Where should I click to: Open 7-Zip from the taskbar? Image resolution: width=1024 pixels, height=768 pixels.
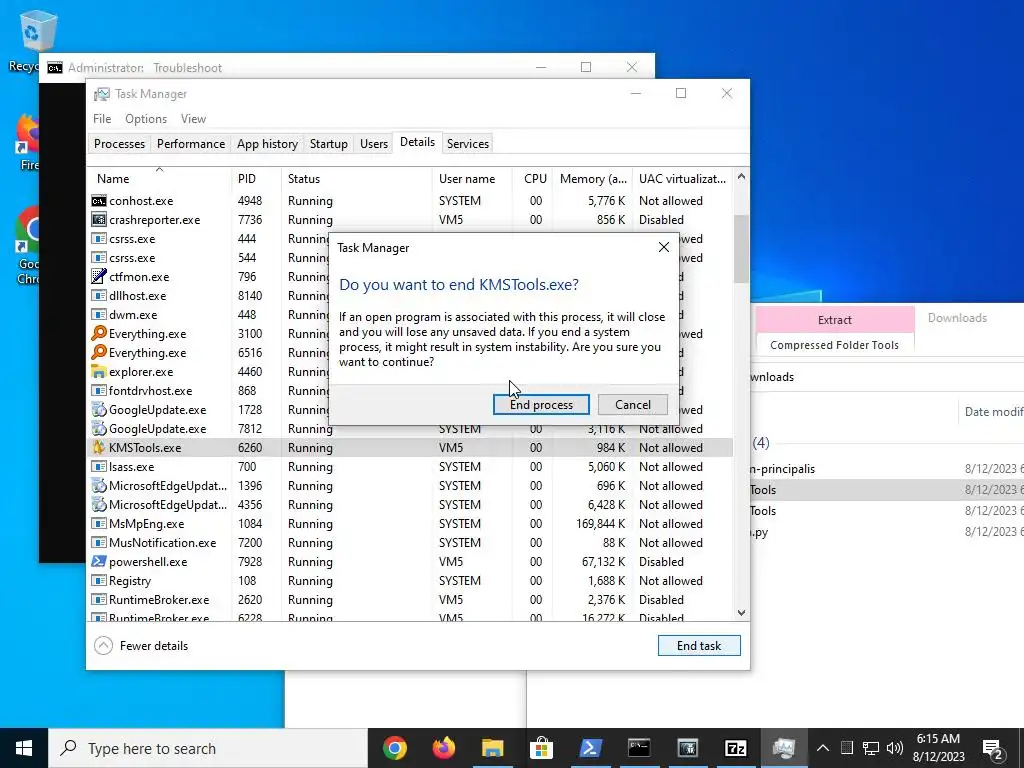(x=735, y=748)
